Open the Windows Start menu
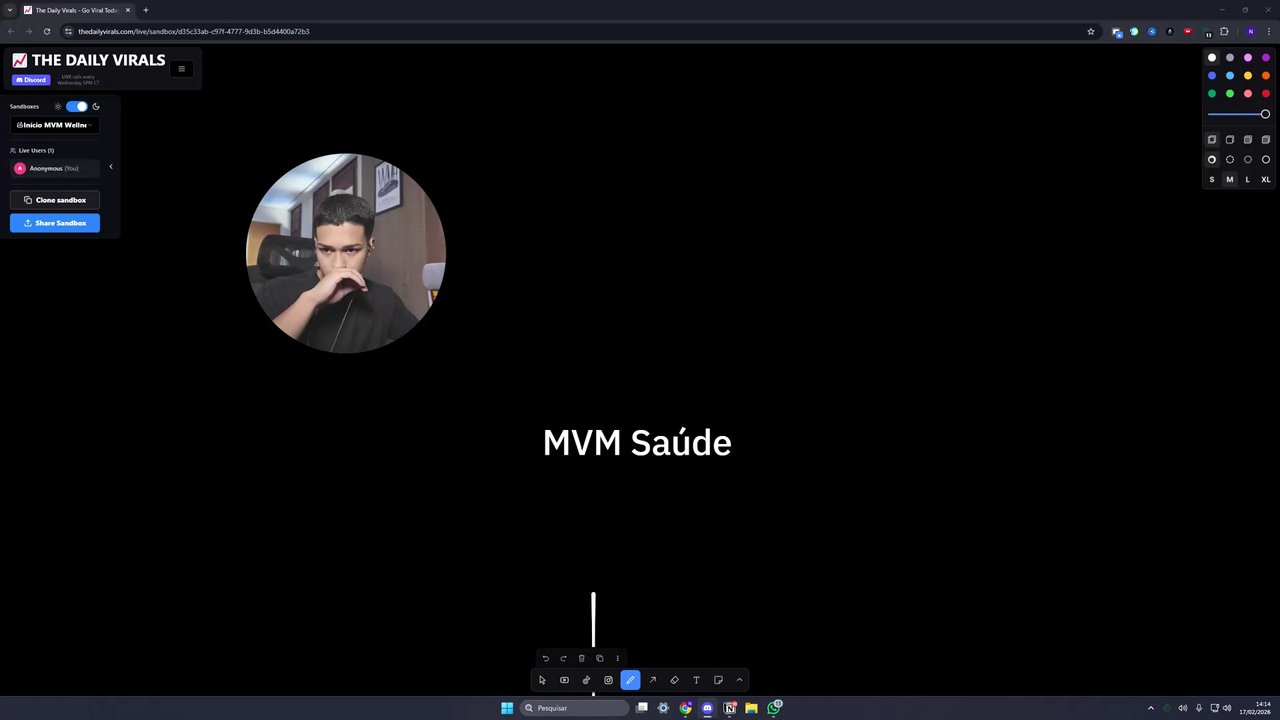Screen dimensions: 1280x720 (x=507, y=708)
